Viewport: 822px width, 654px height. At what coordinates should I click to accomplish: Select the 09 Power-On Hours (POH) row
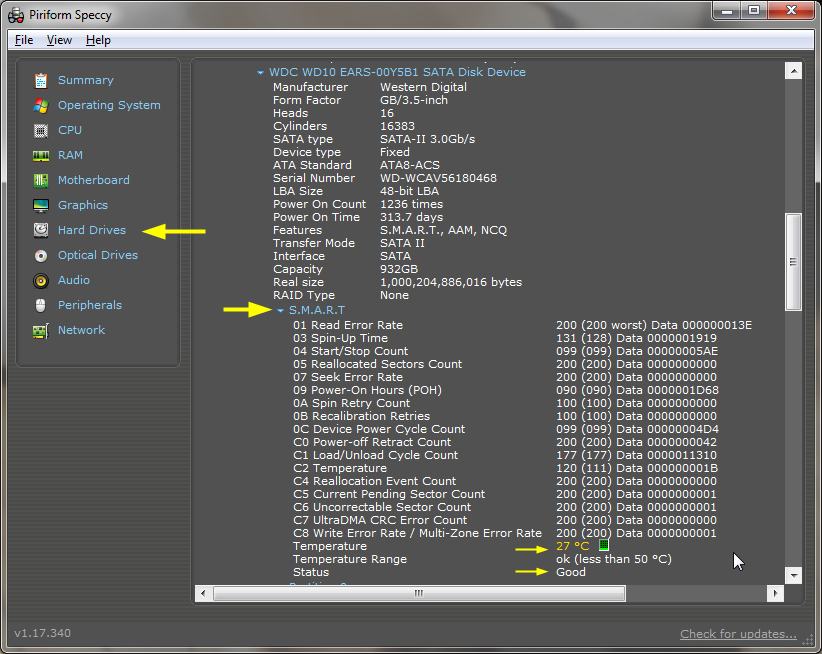(x=506, y=390)
